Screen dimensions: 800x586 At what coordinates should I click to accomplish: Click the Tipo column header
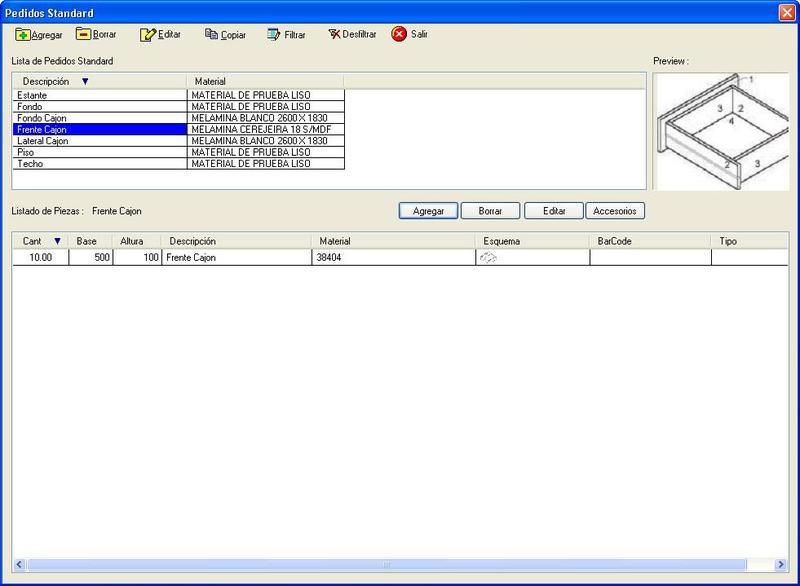tap(749, 241)
